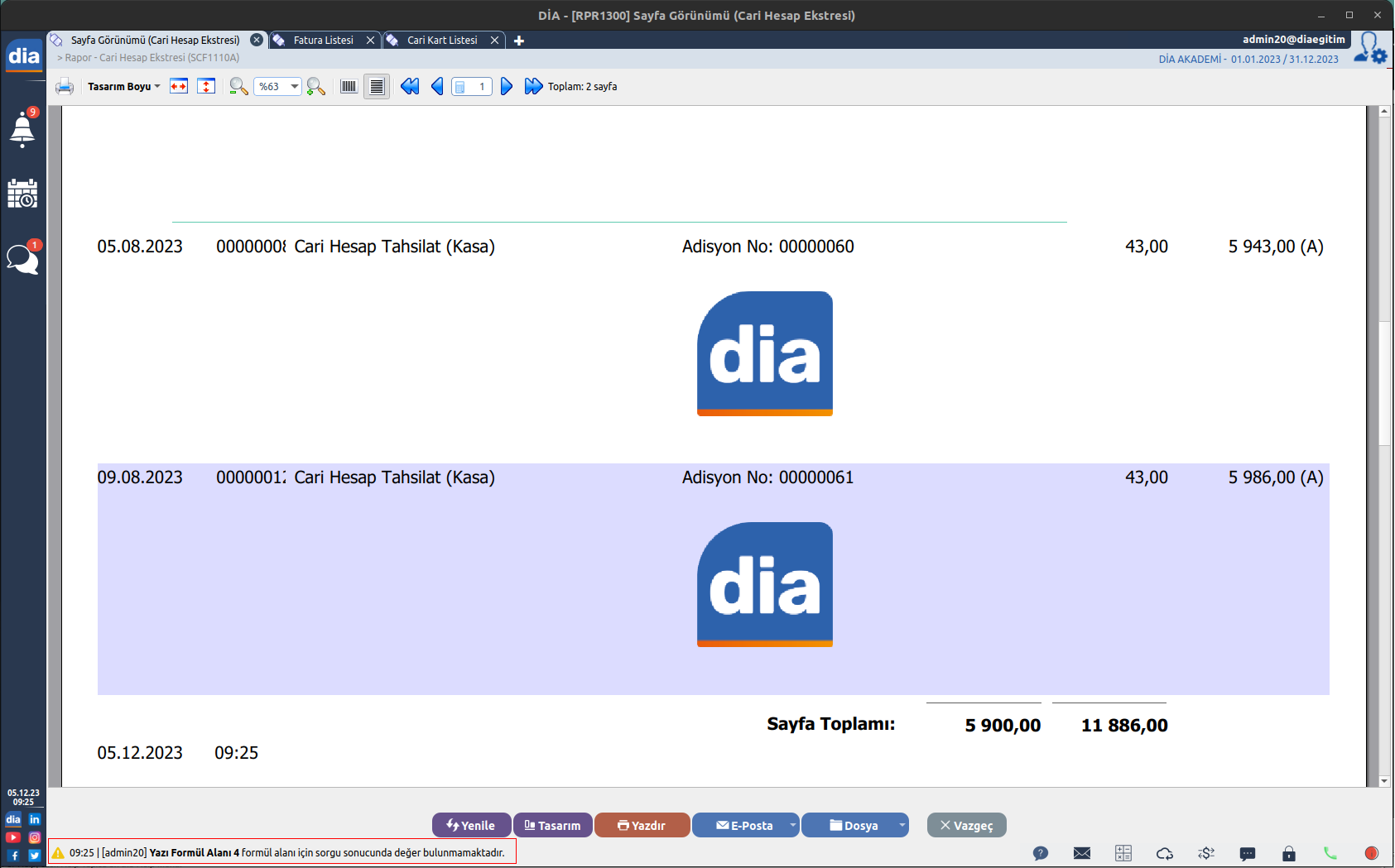Go to next page arrow
Image resolution: width=1395 pixels, height=868 pixels.
click(x=507, y=87)
